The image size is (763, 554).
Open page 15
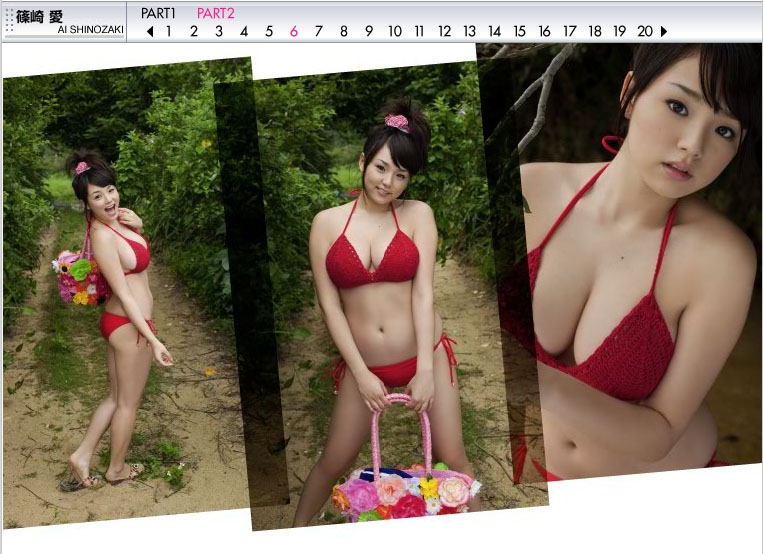pyautogui.click(x=519, y=32)
